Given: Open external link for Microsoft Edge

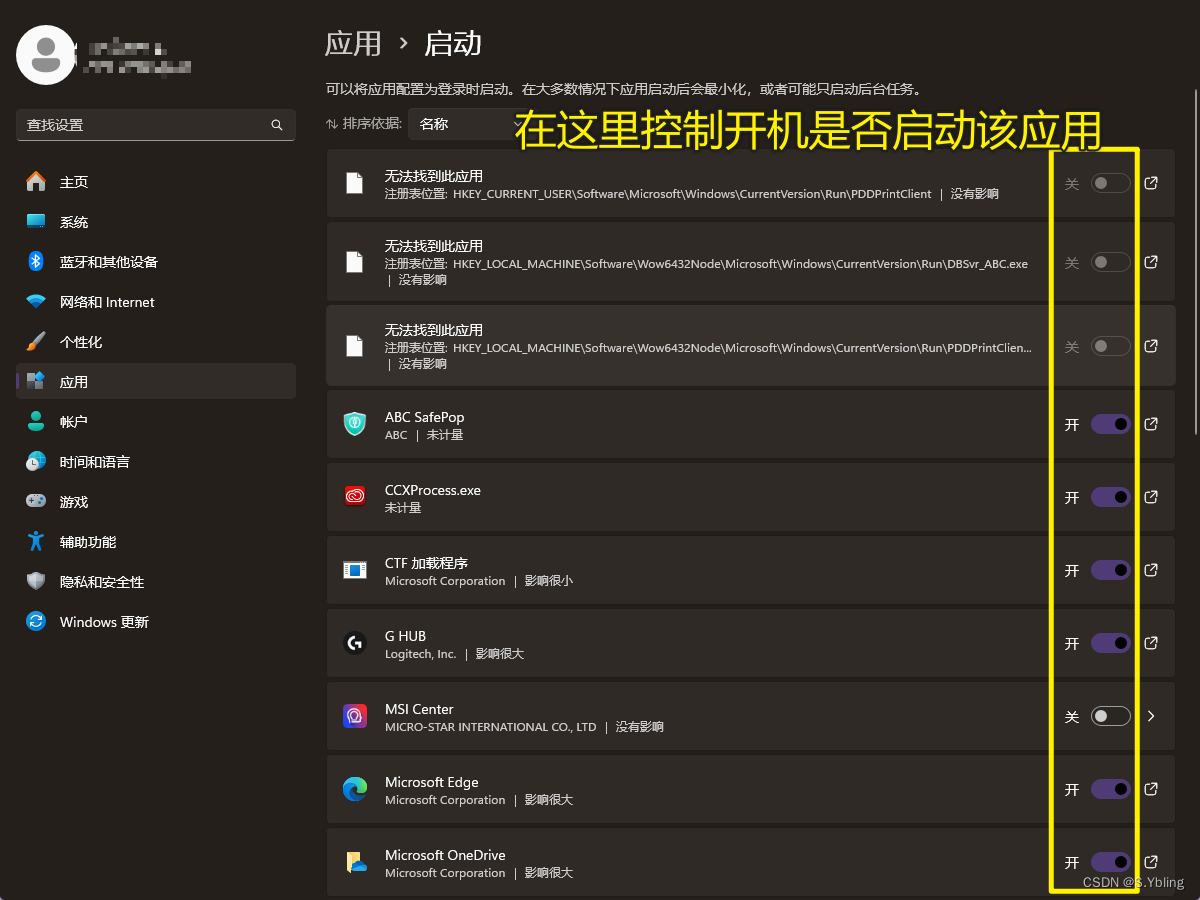Looking at the screenshot, I should [x=1151, y=789].
